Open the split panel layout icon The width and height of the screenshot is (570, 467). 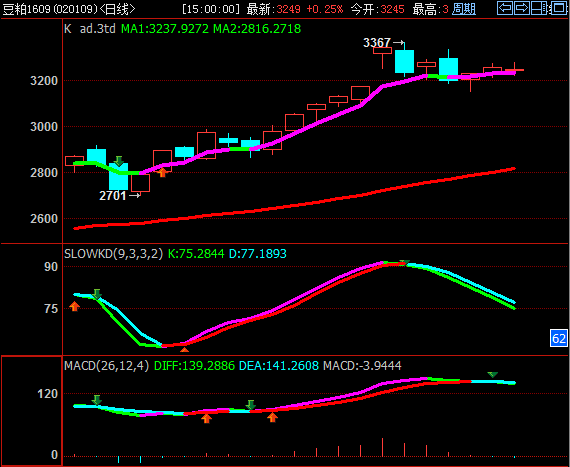(x=540, y=8)
